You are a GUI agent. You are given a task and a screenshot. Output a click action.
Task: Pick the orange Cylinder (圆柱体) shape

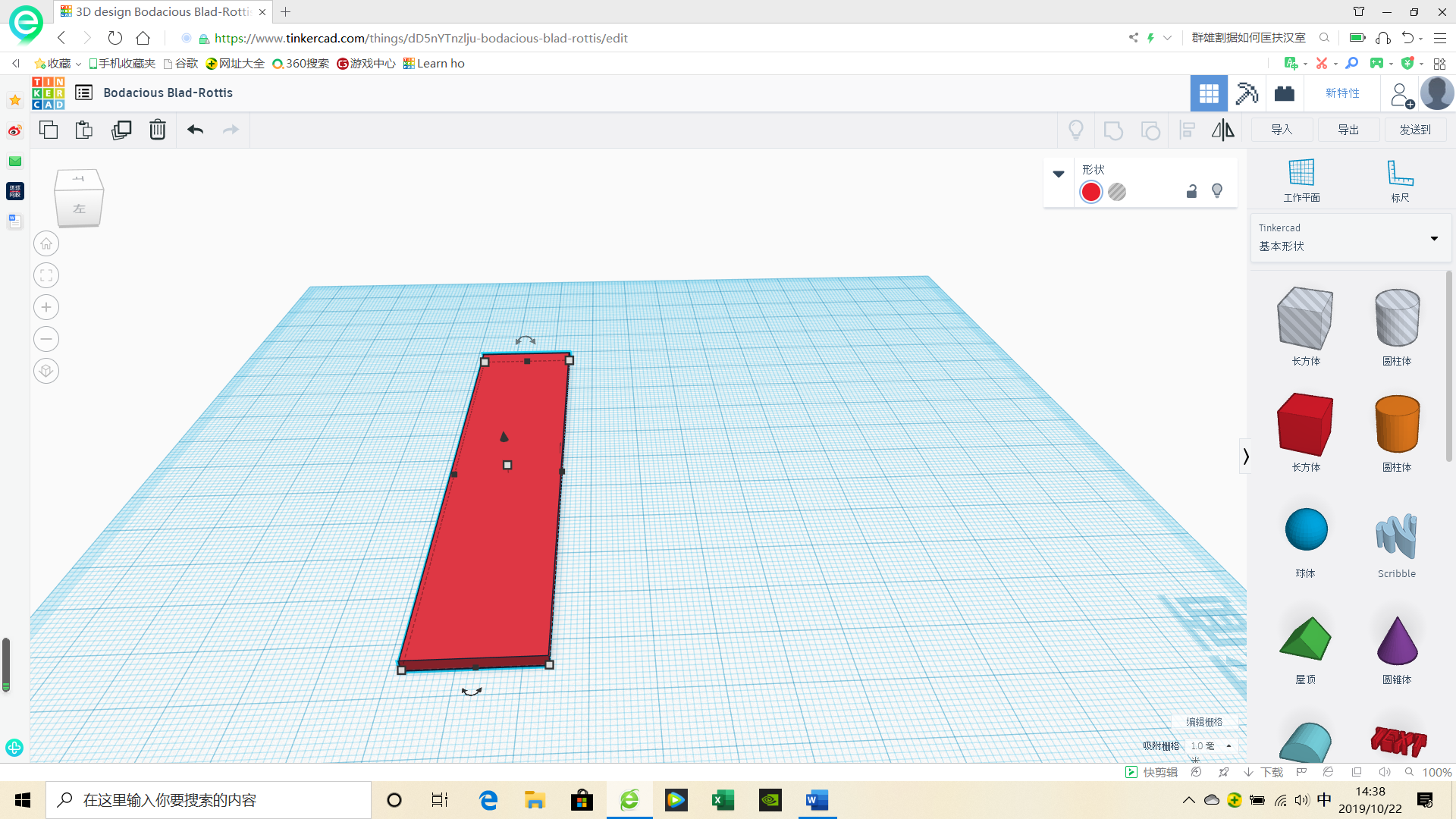click(1397, 425)
